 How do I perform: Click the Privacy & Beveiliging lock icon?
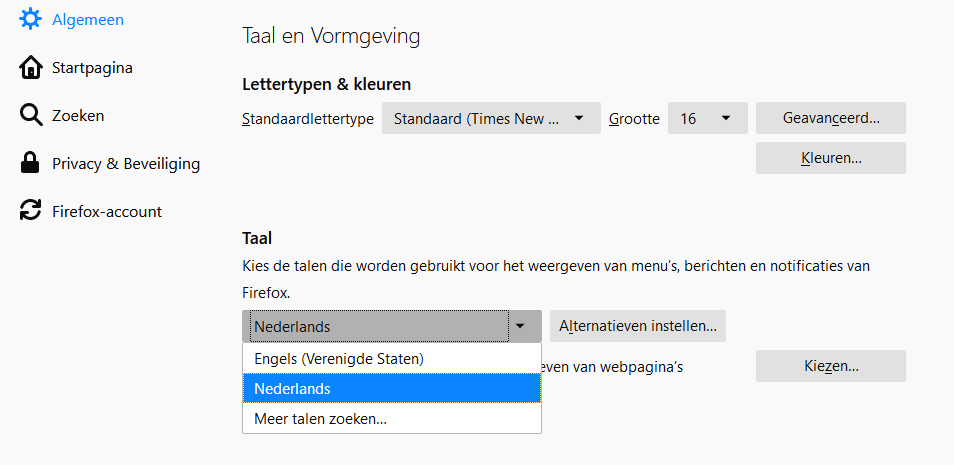pyautogui.click(x=31, y=163)
